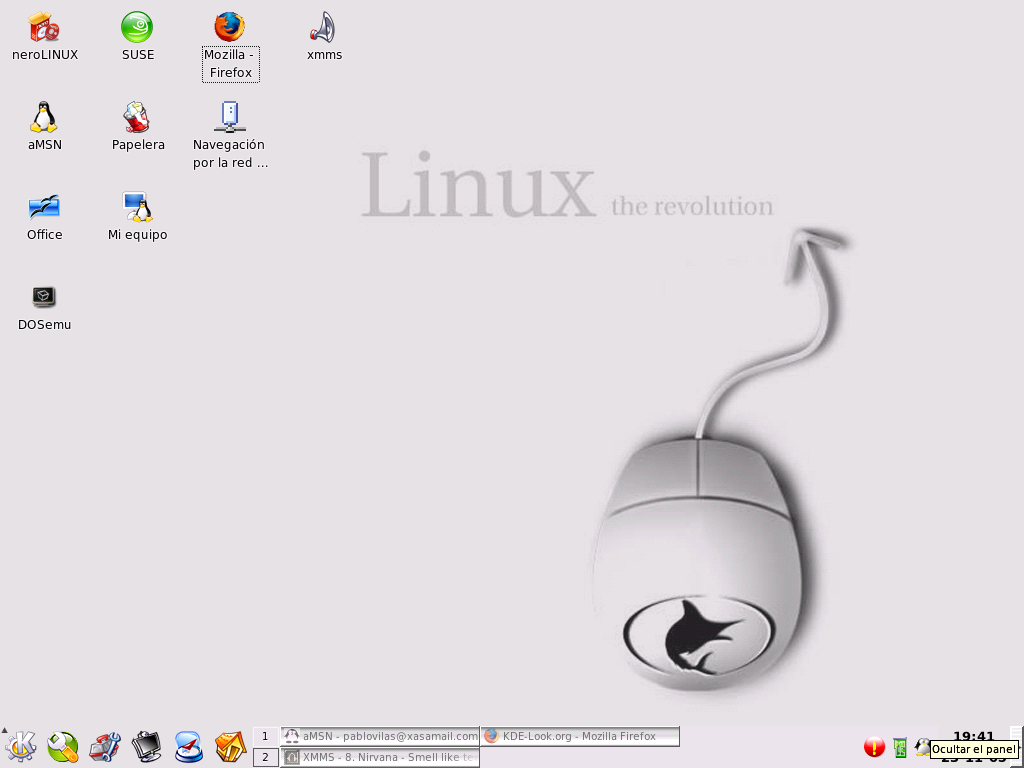This screenshot has height=768, width=1024.
Task: Click the red exclamation tray icon
Action: [874, 746]
